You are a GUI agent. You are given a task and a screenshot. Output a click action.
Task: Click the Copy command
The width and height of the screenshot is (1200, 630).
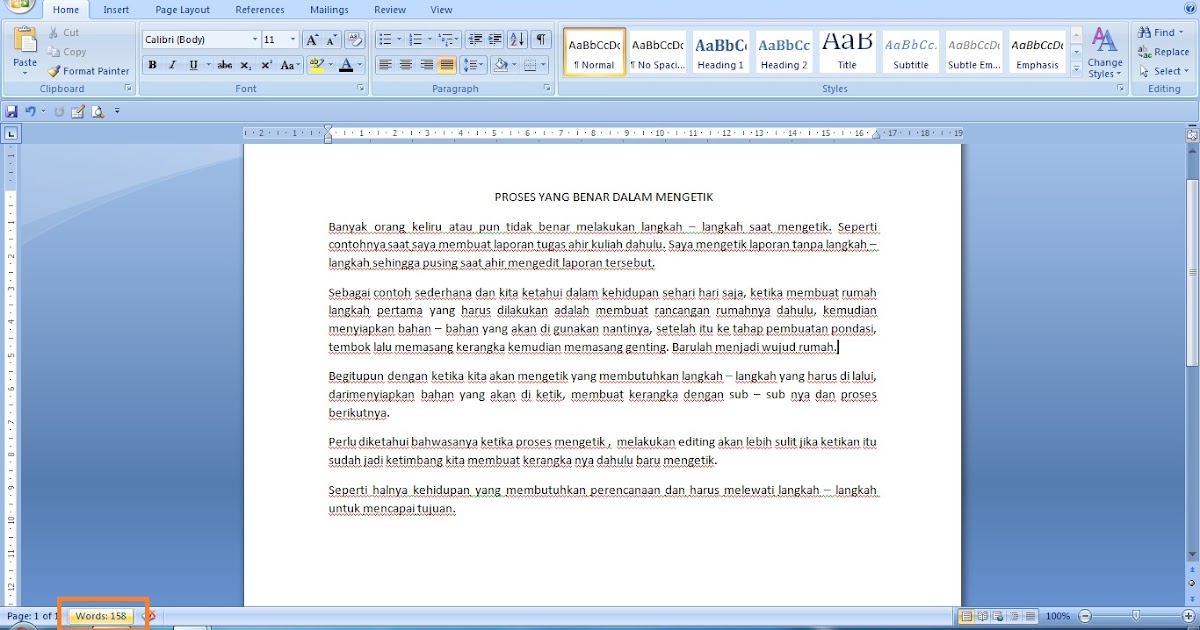67,51
